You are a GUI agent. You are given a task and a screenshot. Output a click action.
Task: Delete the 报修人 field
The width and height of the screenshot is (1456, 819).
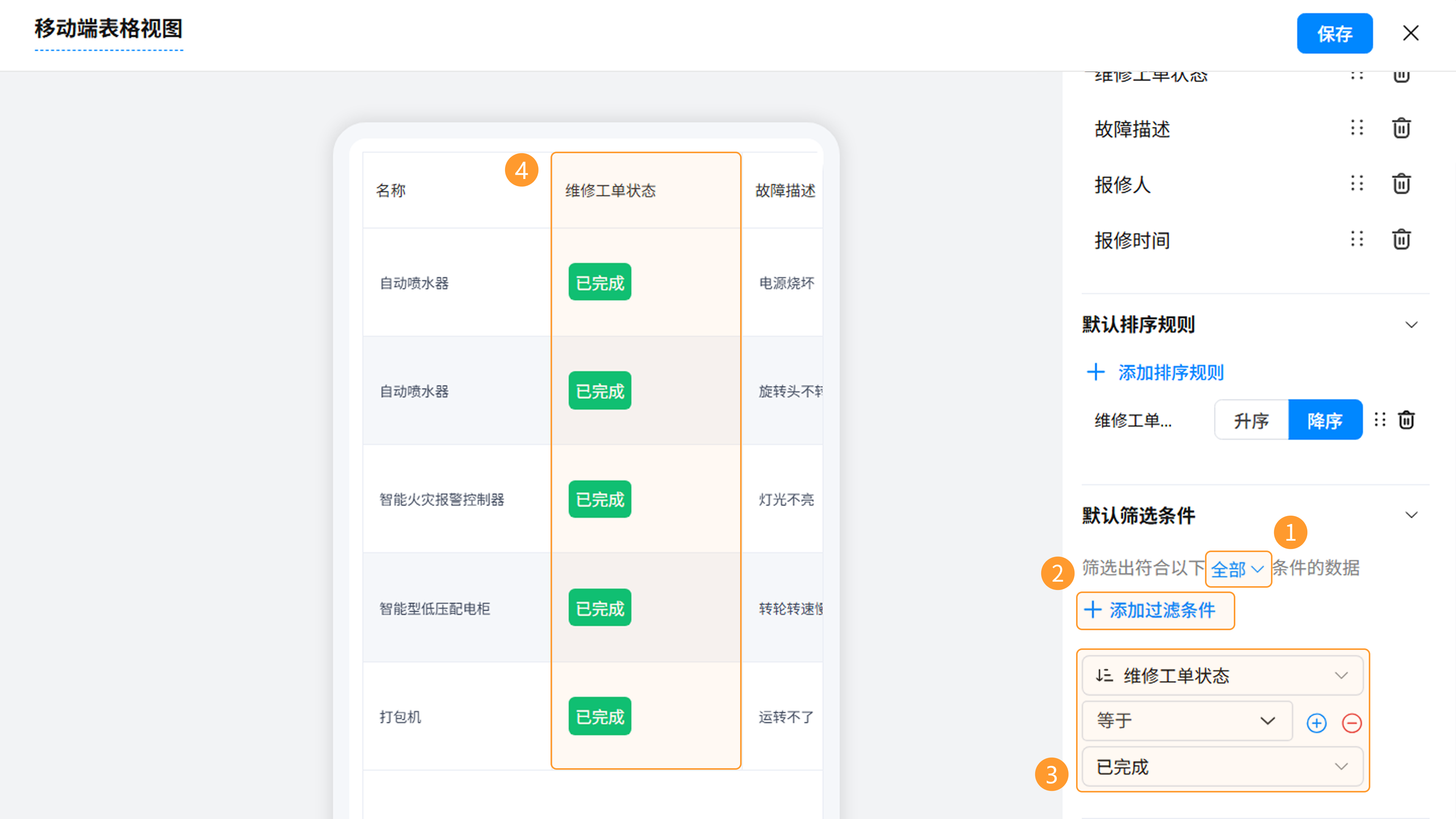tap(1401, 184)
